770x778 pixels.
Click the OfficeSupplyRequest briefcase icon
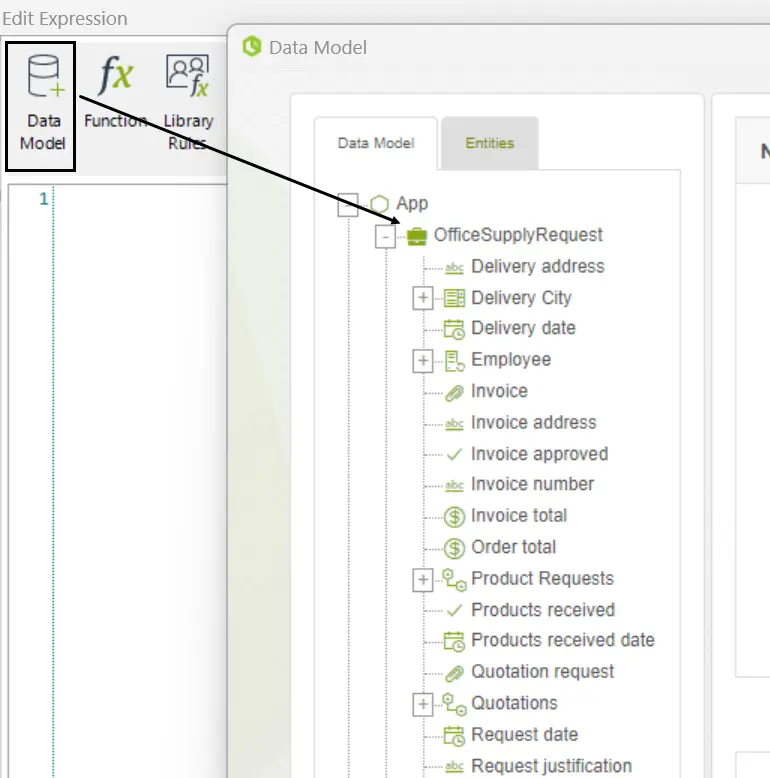click(x=417, y=236)
